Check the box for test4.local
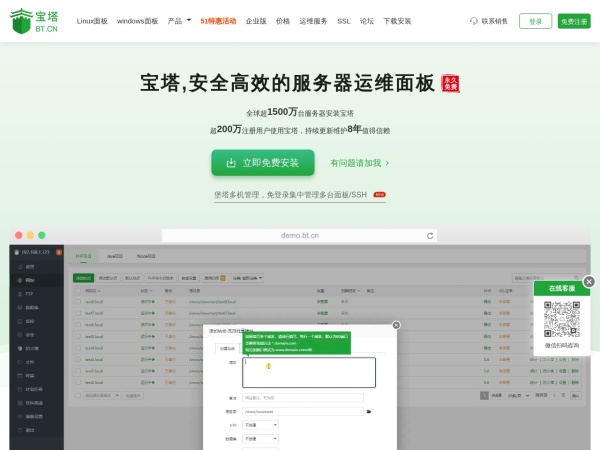 (x=78, y=348)
